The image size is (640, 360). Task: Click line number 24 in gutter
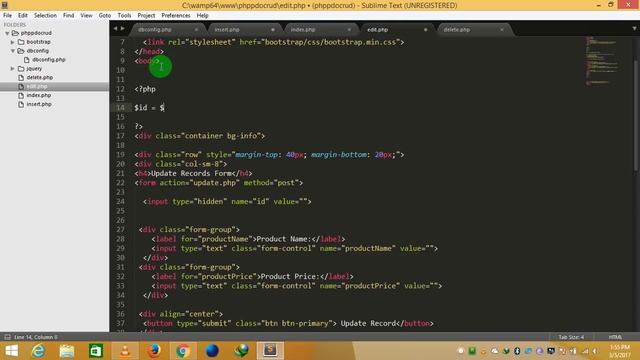pos(120,202)
